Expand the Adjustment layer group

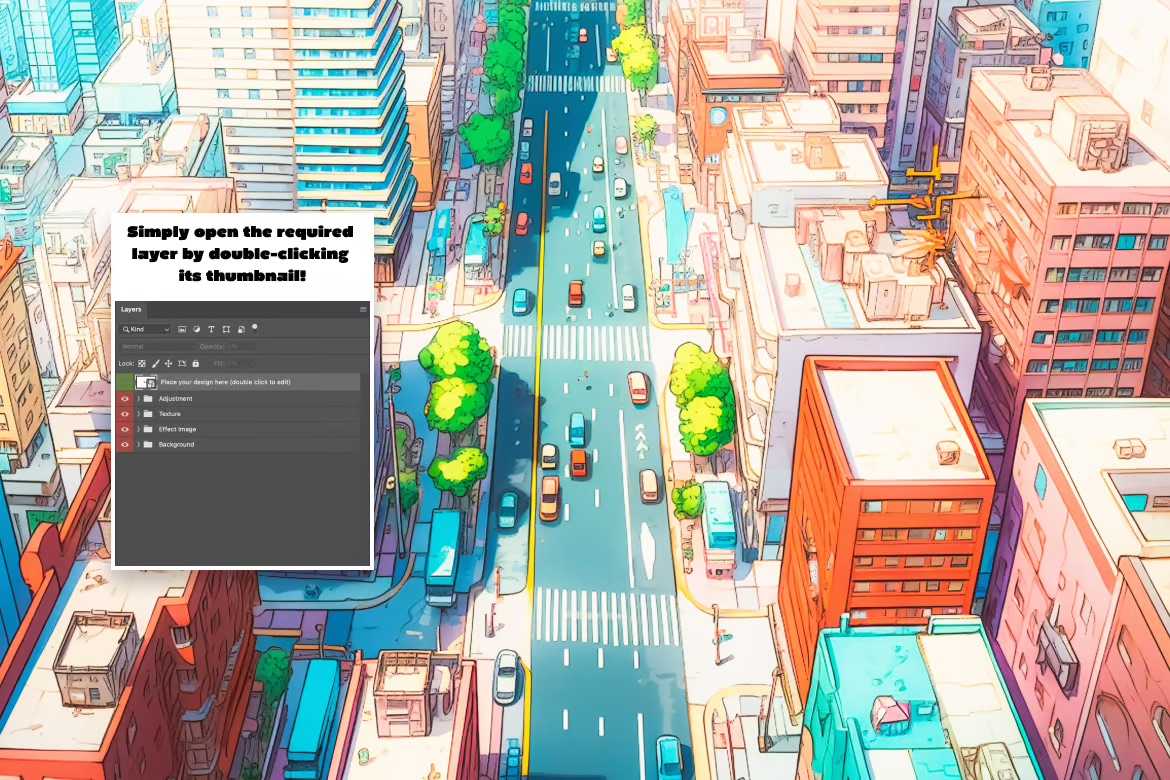[x=138, y=399]
